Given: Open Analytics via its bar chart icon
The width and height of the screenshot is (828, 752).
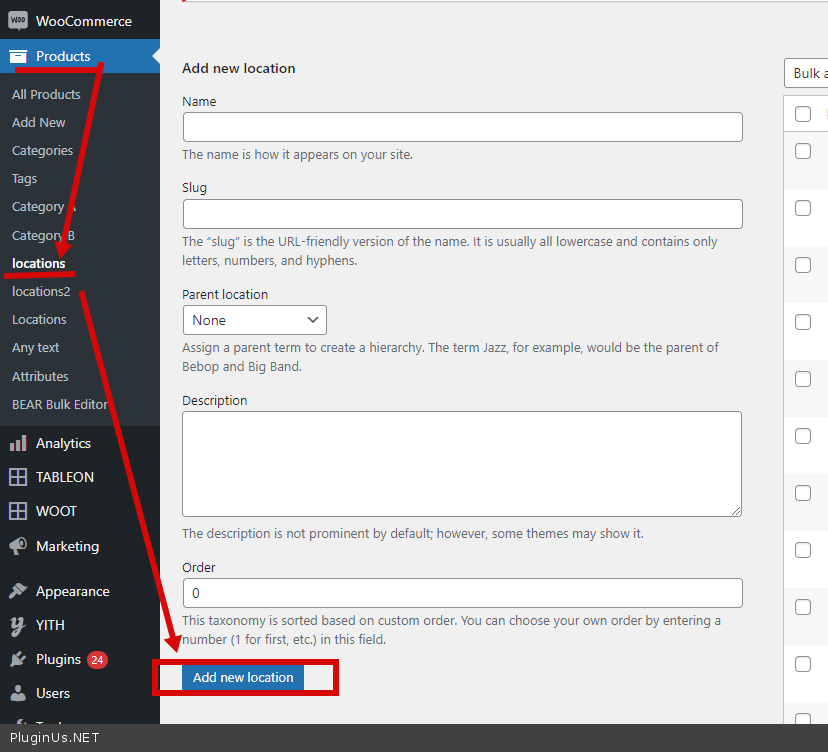Looking at the screenshot, I should coord(18,443).
